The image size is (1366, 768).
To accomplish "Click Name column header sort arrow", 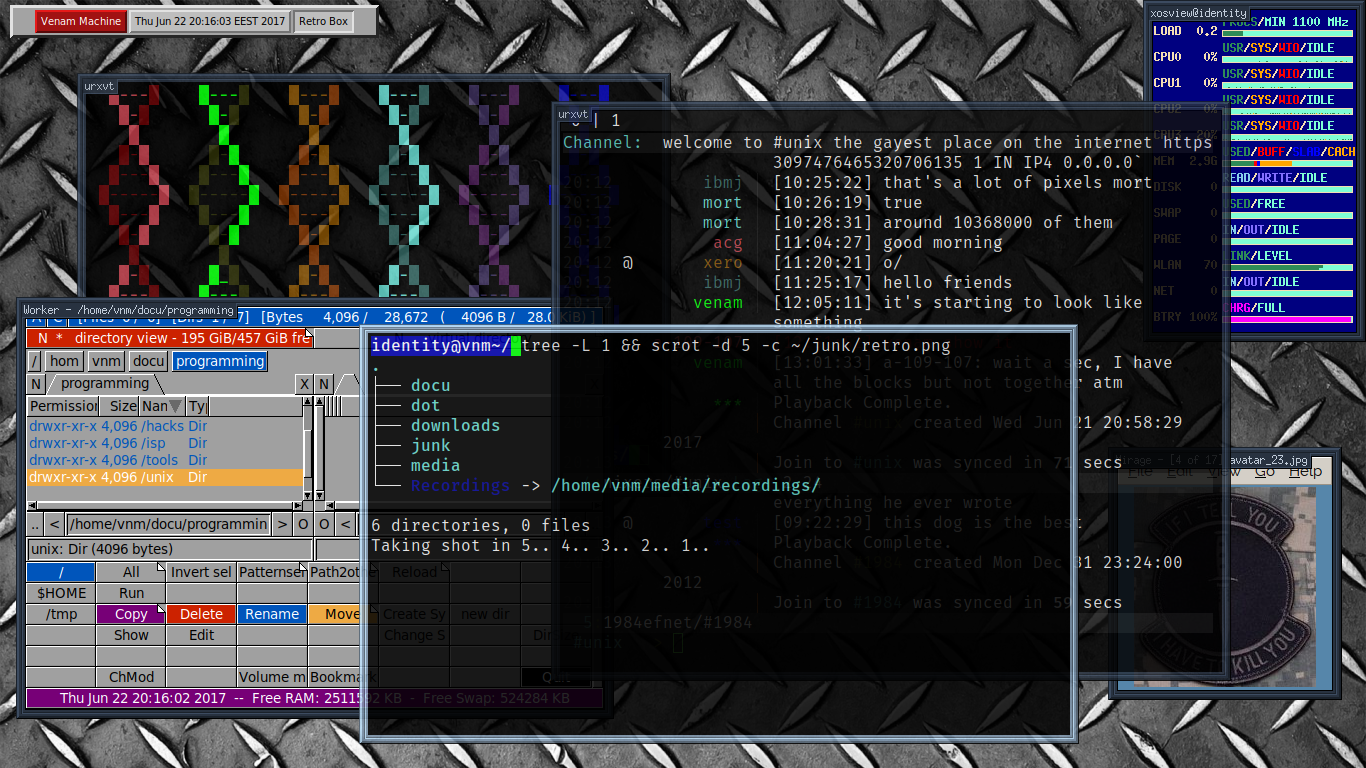I will [176, 406].
